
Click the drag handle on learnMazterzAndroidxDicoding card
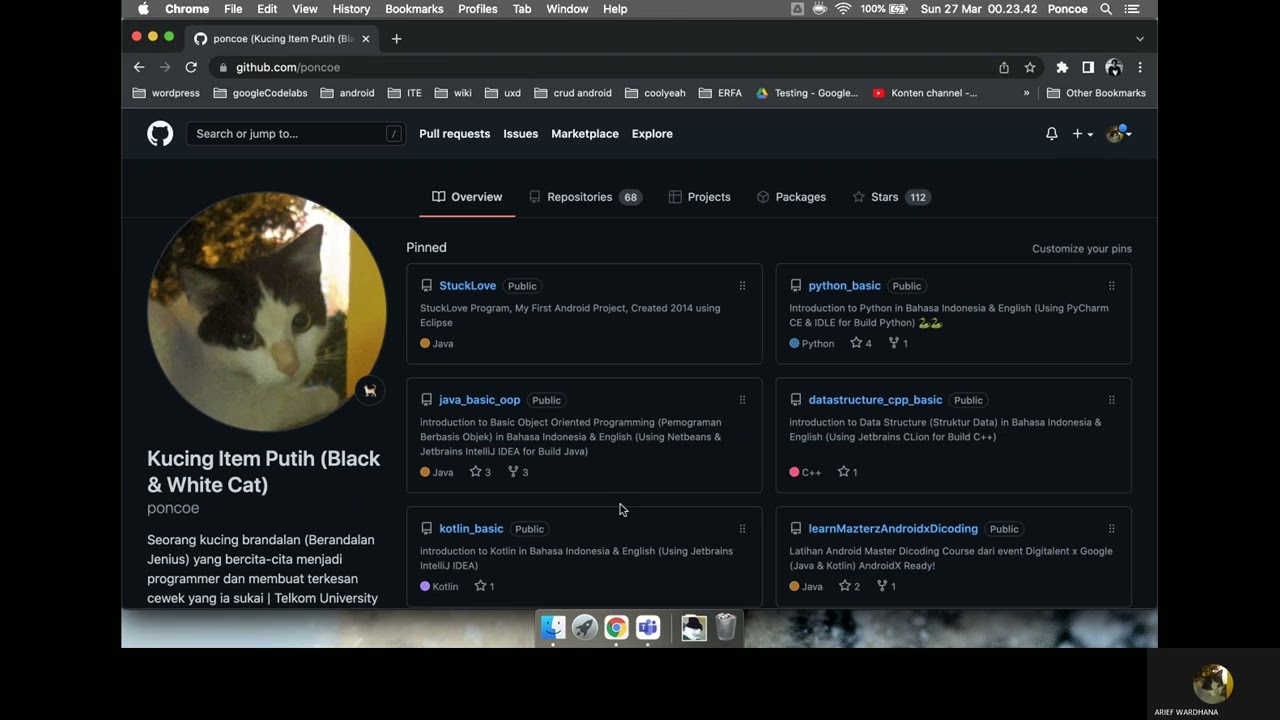tap(1111, 529)
